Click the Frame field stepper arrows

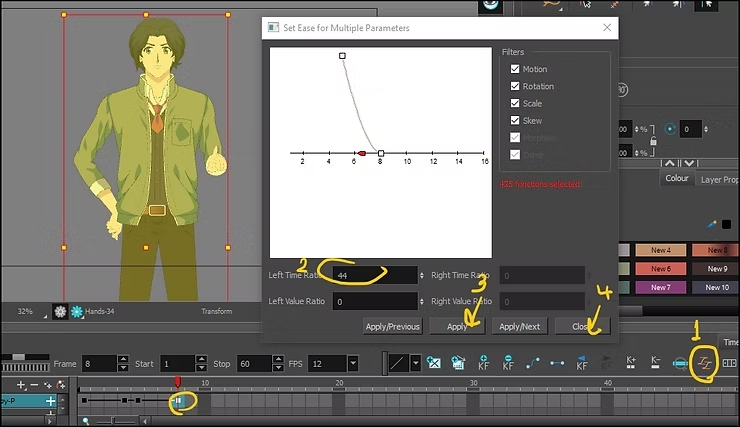coord(123,363)
